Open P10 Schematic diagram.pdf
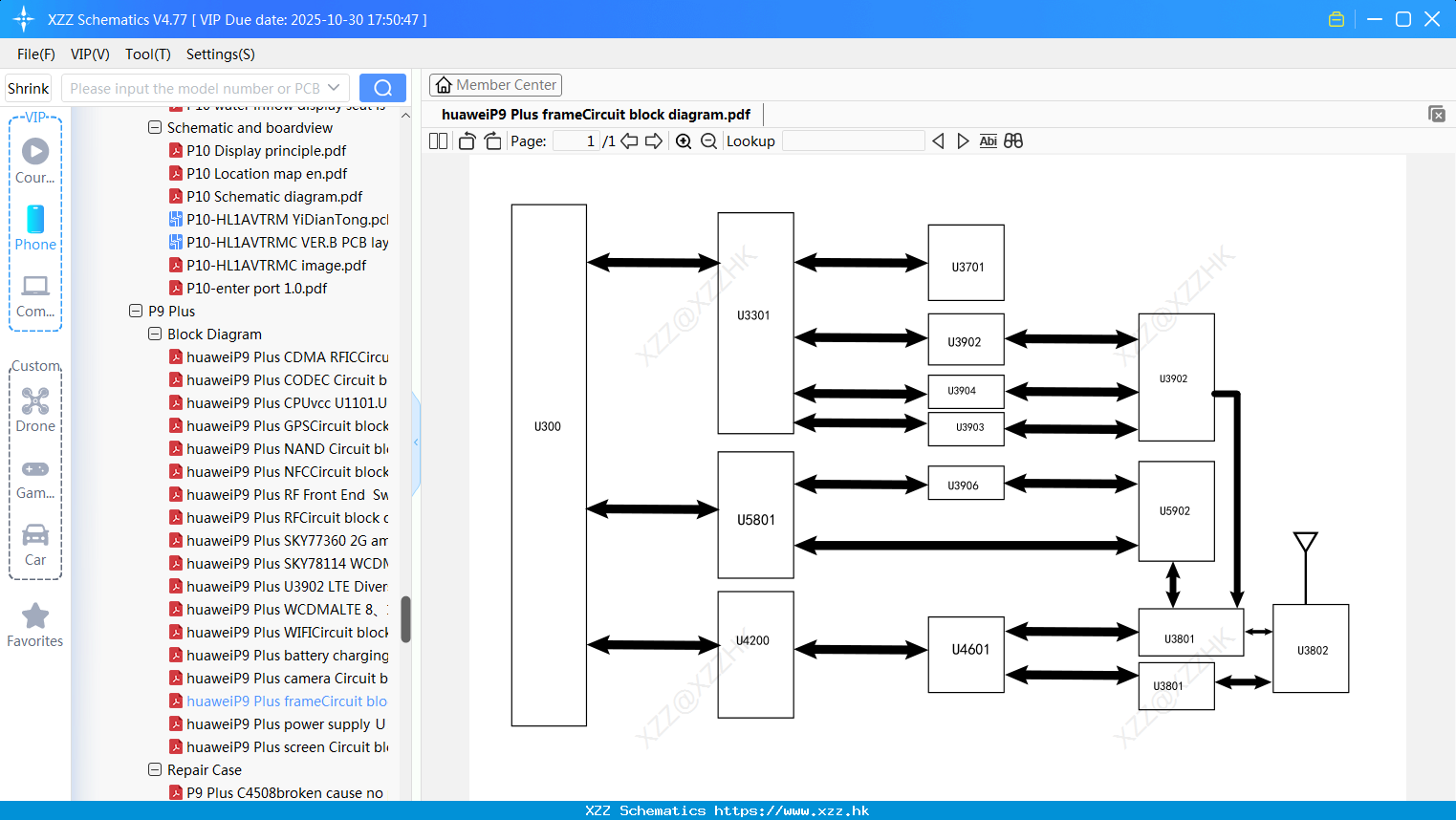The image size is (1456, 820). tap(274, 196)
